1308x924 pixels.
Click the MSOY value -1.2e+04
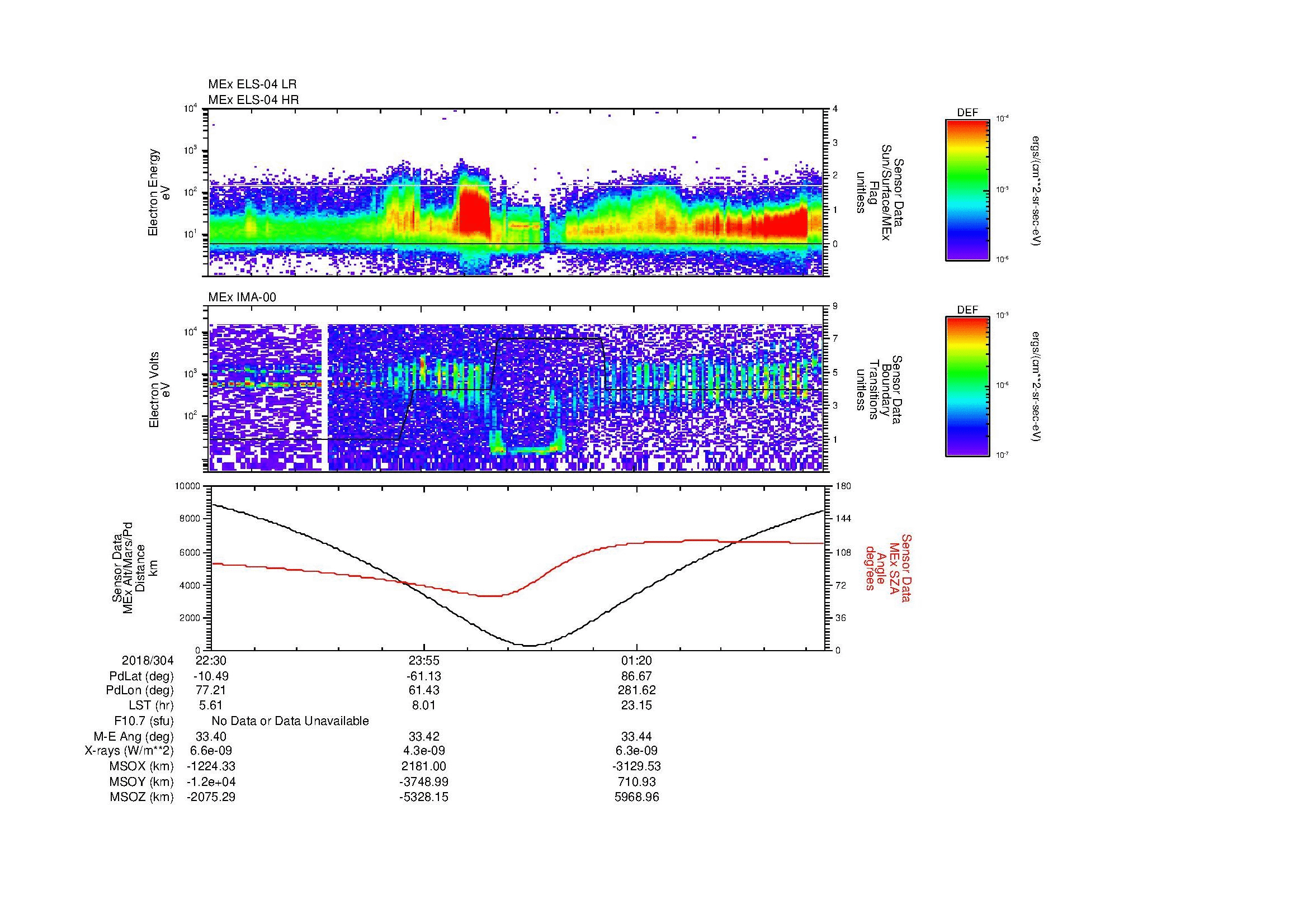211,781
